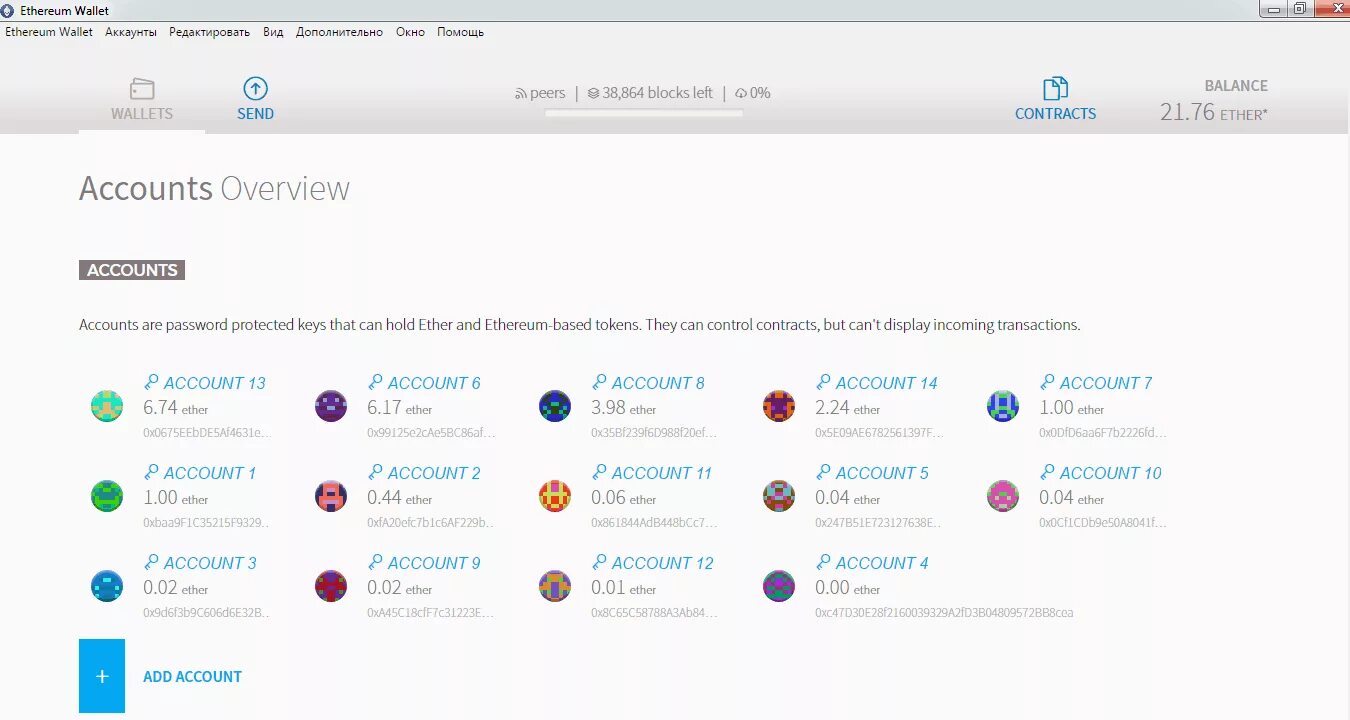Click the Account 14 identicon

(x=779, y=406)
